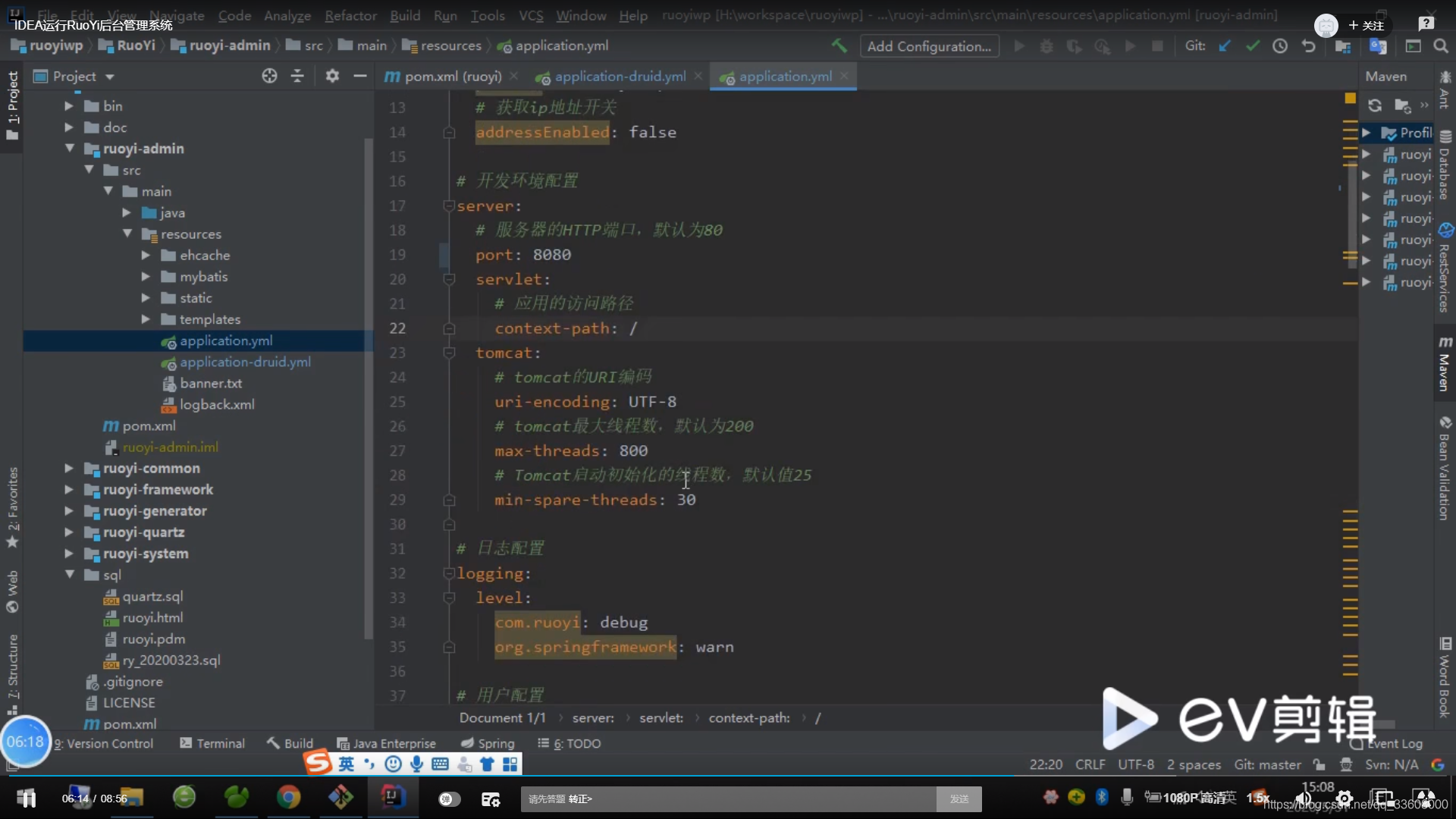Click the large video play button
Viewport: 1456px width, 819px height.
(1128, 717)
